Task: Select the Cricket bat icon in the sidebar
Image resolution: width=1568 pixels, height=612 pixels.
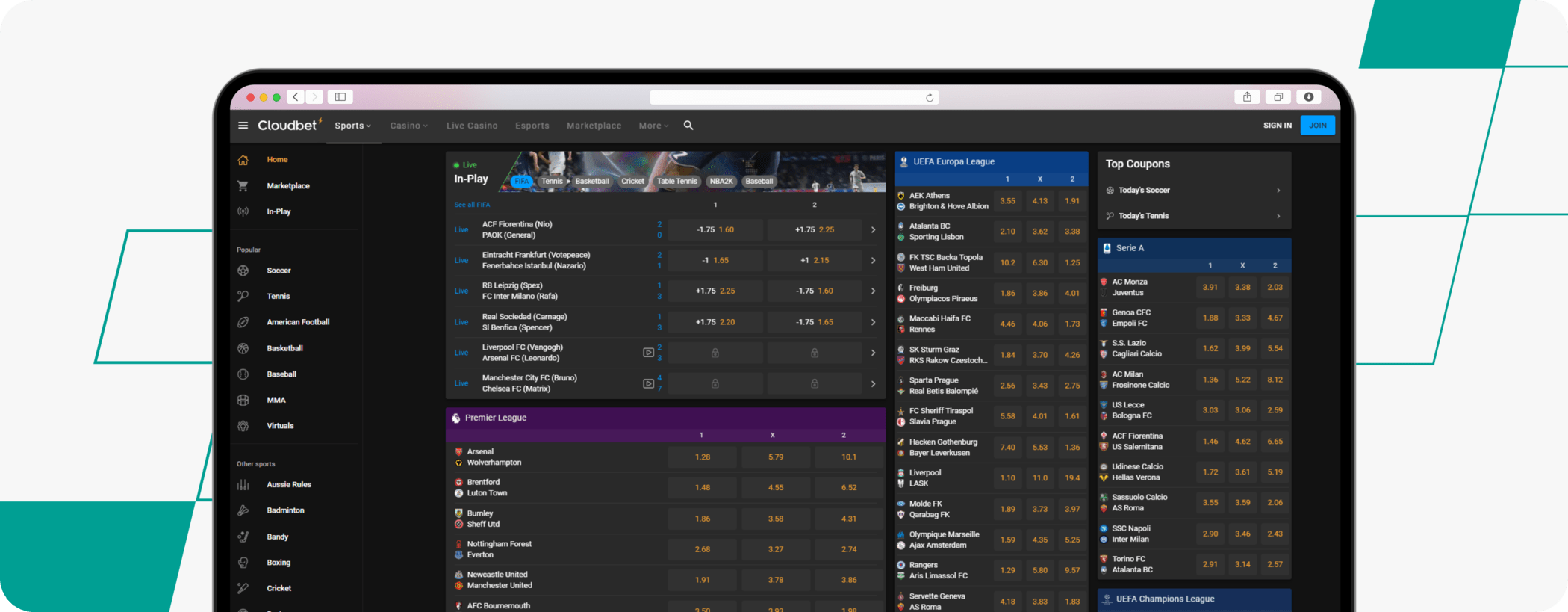Action: tap(243, 588)
